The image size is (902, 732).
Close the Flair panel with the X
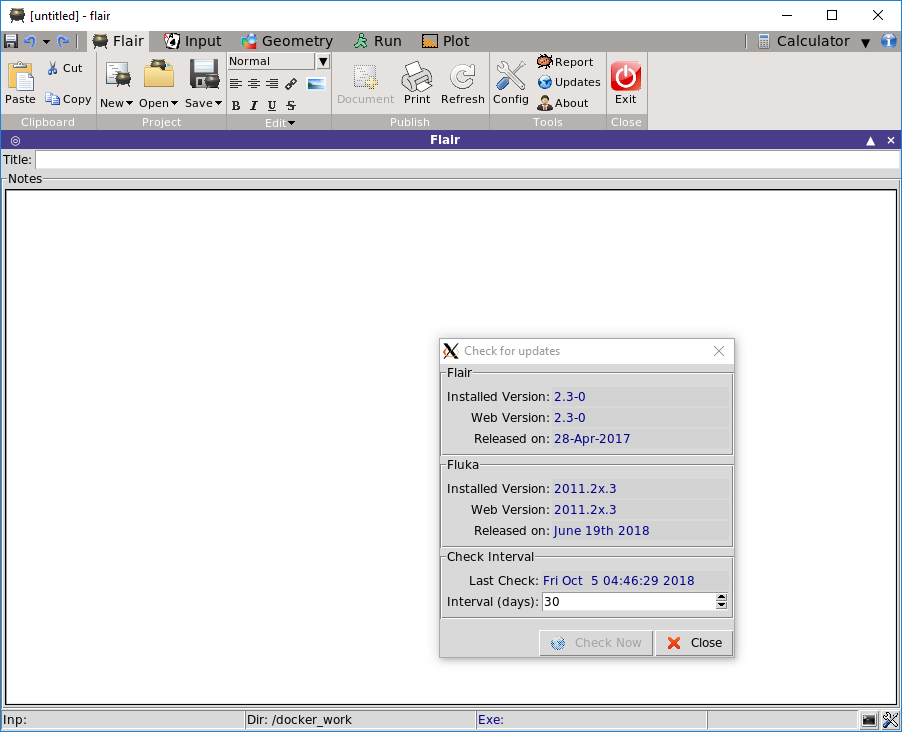pyautogui.click(x=890, y=140)
